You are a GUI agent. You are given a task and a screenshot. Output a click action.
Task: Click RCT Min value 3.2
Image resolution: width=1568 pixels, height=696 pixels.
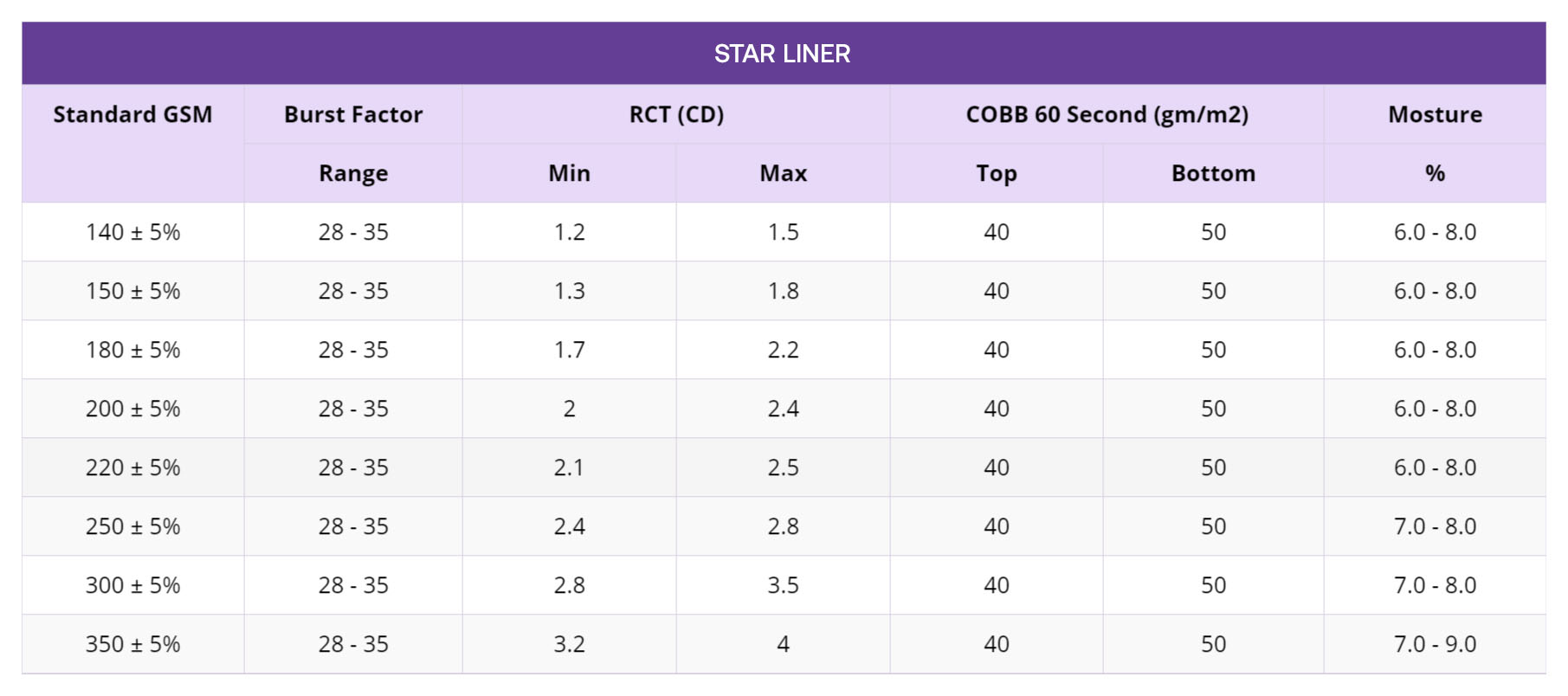pos(569,644)
